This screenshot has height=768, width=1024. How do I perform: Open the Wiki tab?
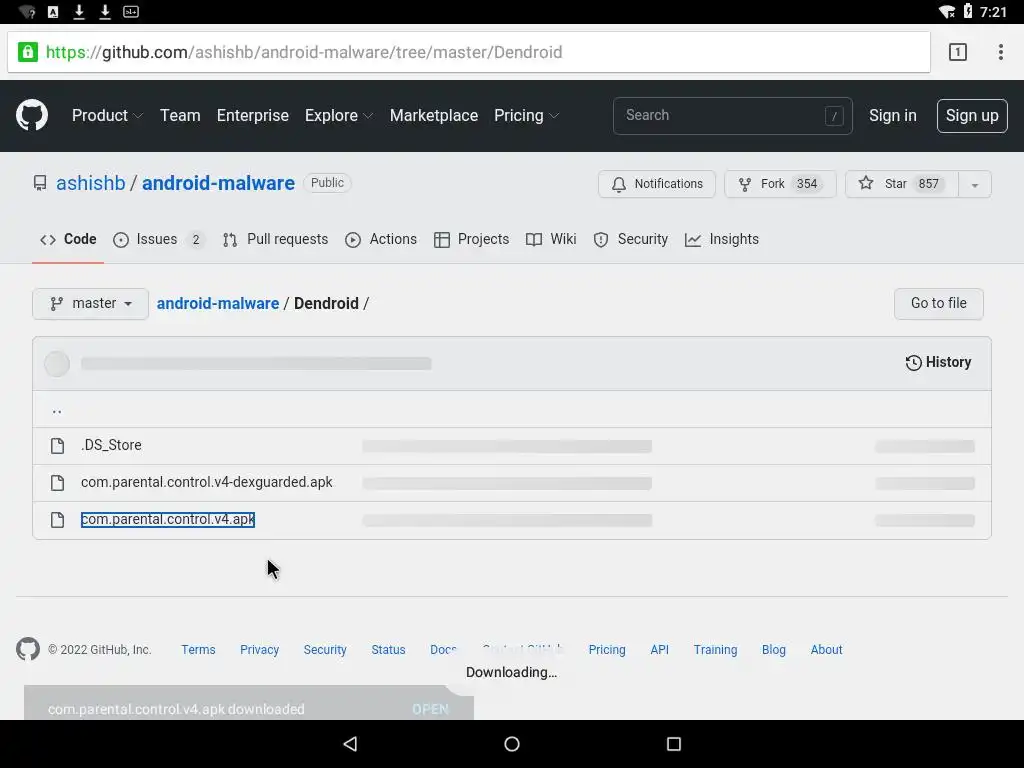(x=551, y=239)
